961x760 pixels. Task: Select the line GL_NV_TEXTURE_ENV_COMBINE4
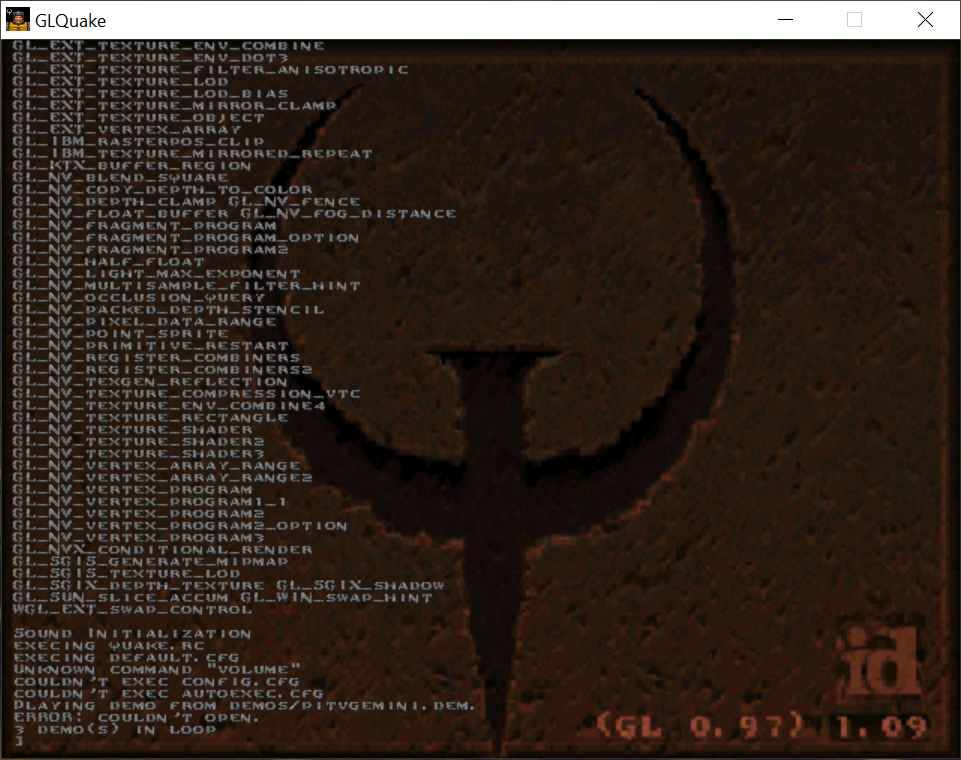[169, 406]
